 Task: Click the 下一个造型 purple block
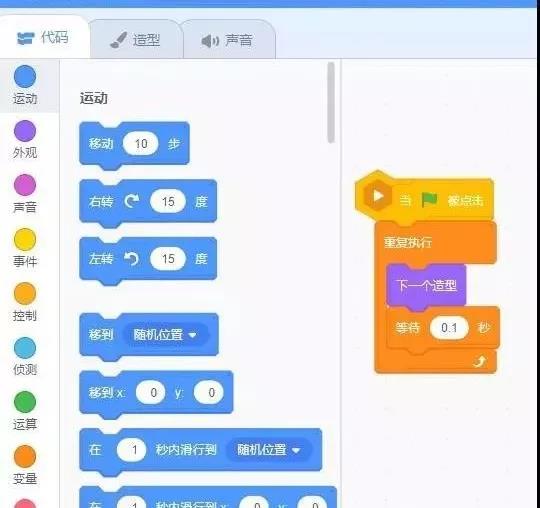(426, 286)
